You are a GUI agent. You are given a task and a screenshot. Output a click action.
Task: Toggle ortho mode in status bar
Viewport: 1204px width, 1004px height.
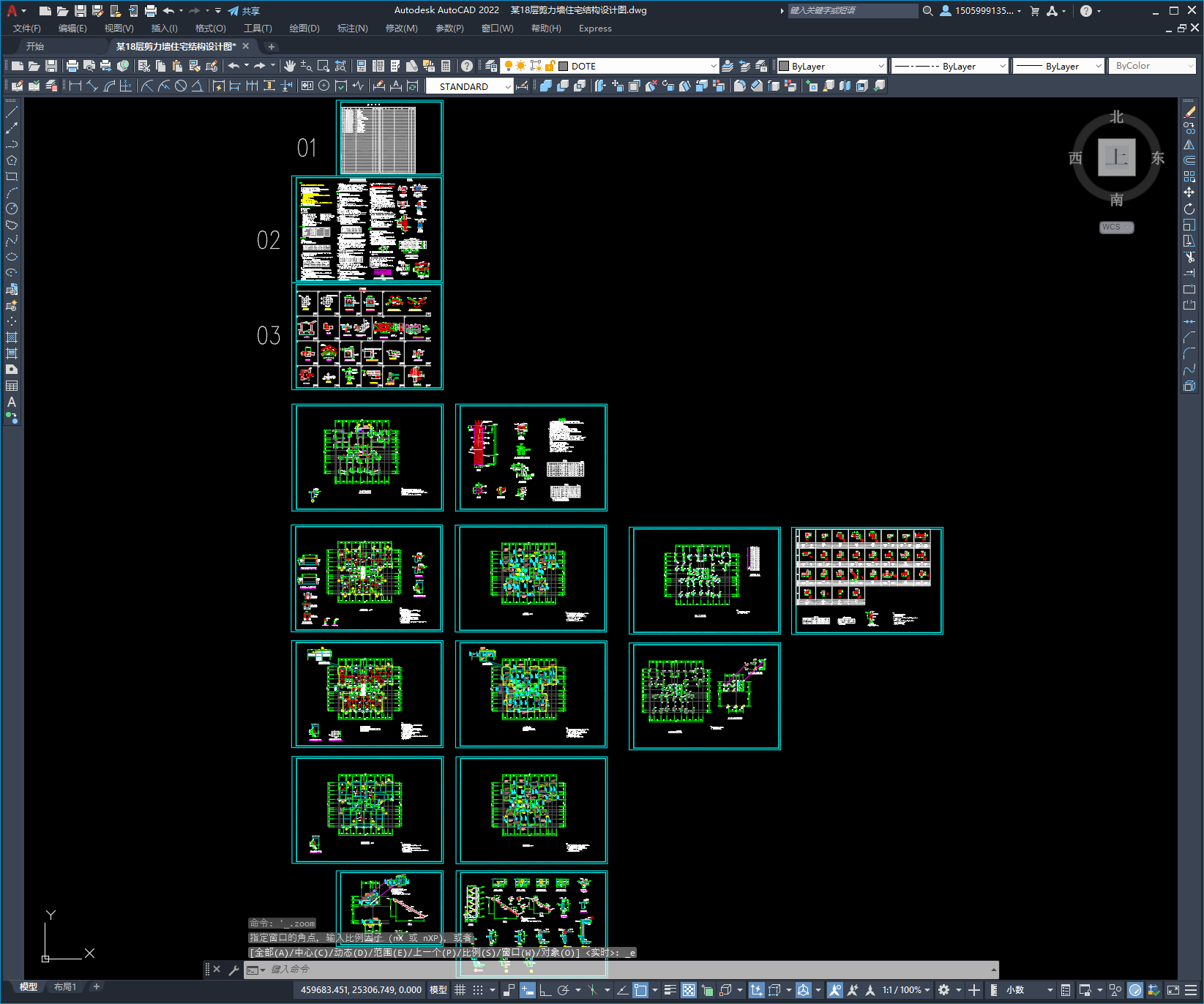click(x=545, y=990)
